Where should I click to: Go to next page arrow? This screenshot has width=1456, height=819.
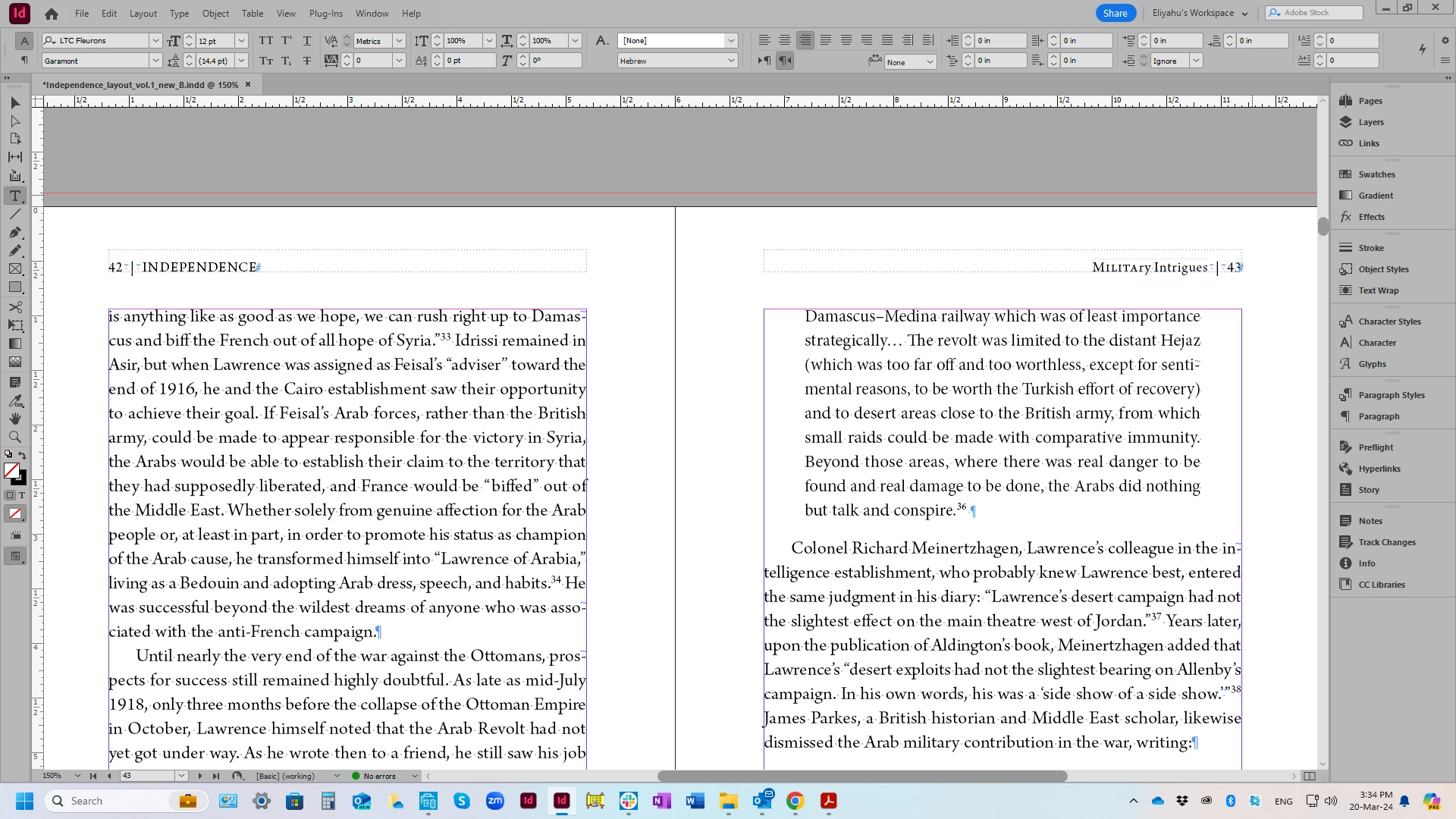(x=200, y=776)
